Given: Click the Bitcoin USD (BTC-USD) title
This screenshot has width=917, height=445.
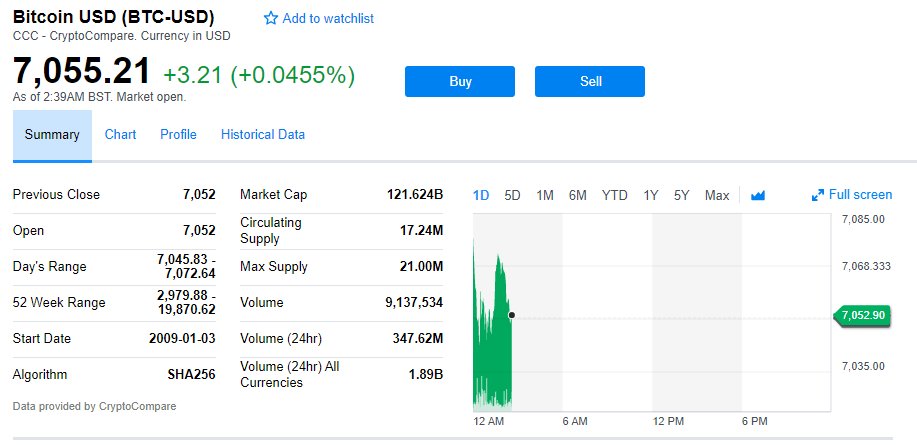Looking at the screenshot, I should coord(113,16).
